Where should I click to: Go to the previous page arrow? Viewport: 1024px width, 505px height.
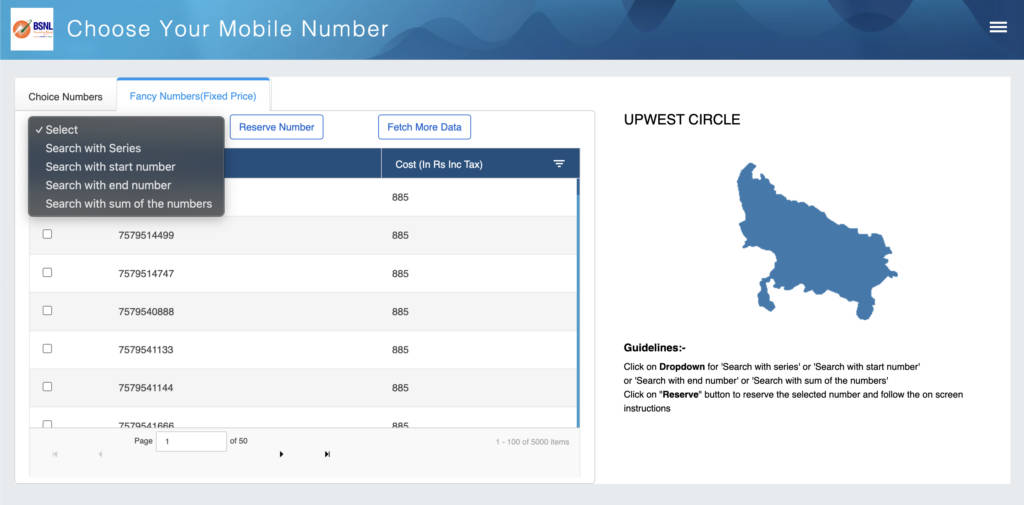point(100,454)
